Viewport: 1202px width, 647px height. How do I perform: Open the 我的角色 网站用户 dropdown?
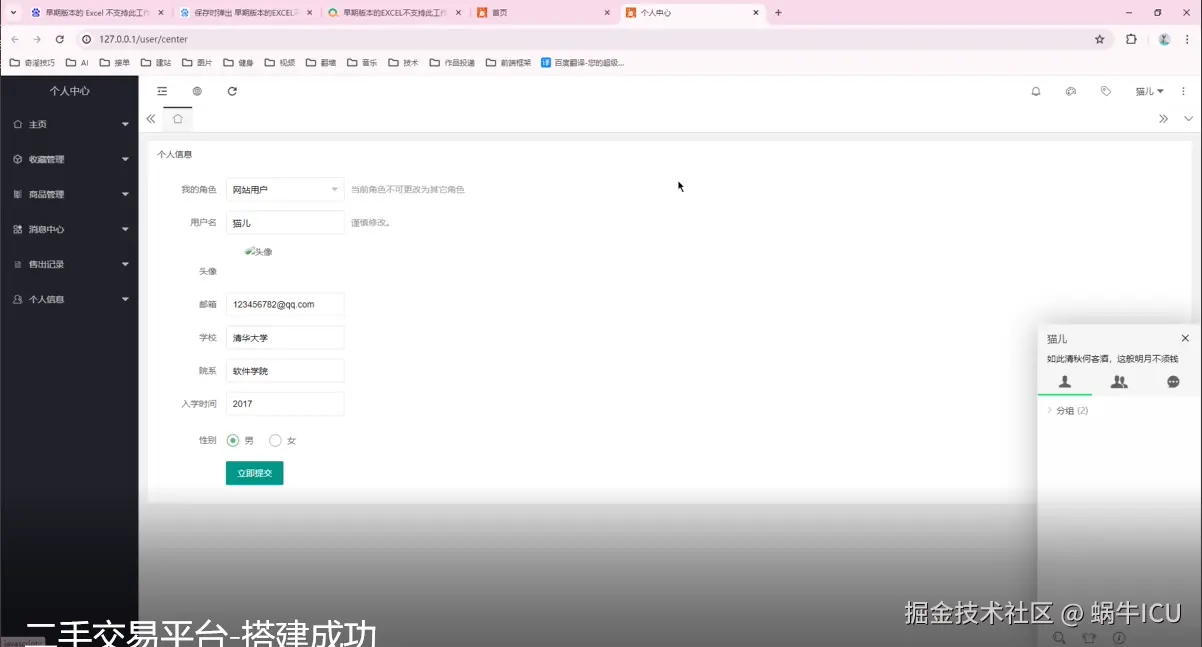tap(285, 189)
